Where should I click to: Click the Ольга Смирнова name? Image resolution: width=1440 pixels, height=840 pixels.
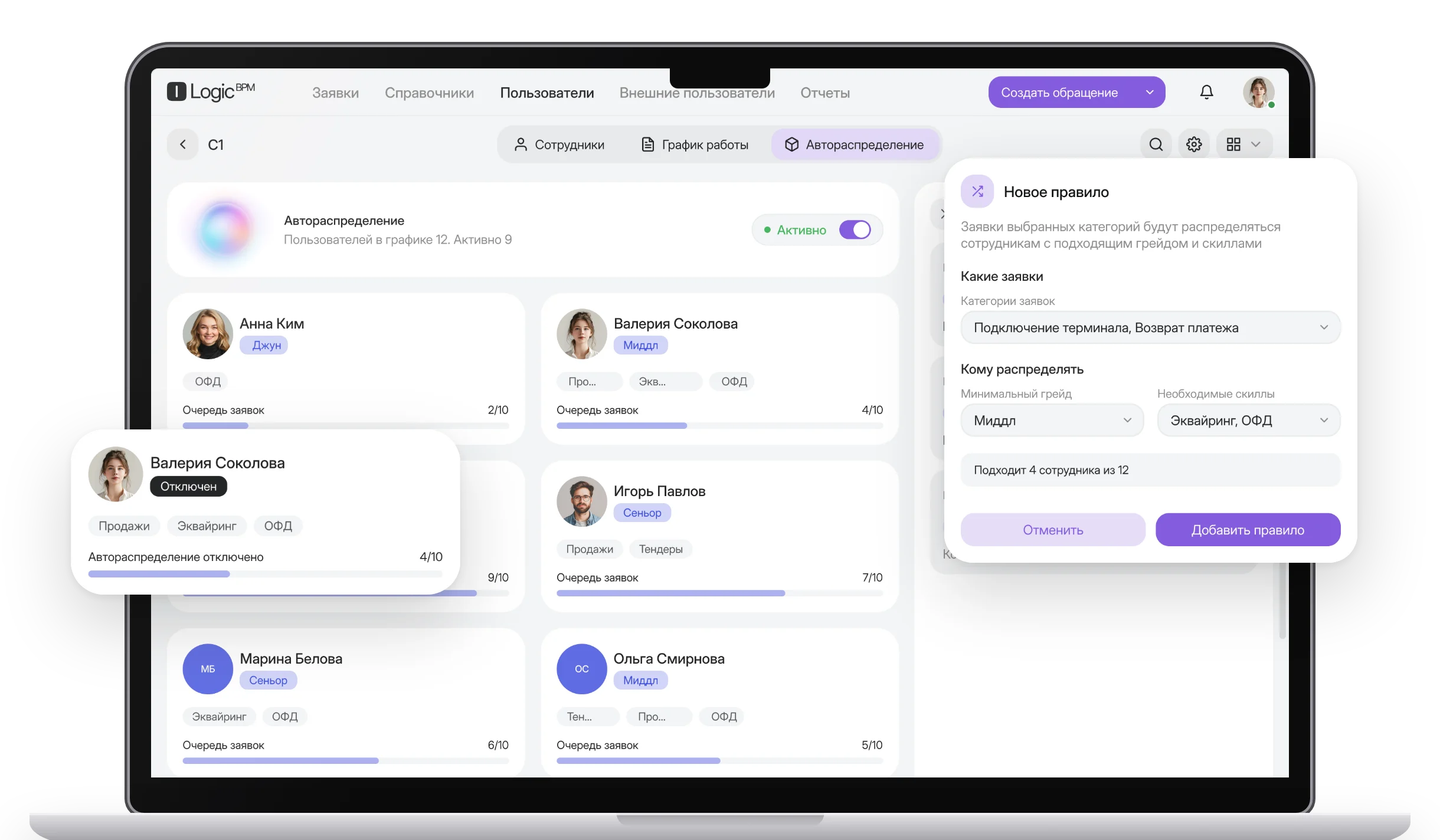[x=669, y=658]
